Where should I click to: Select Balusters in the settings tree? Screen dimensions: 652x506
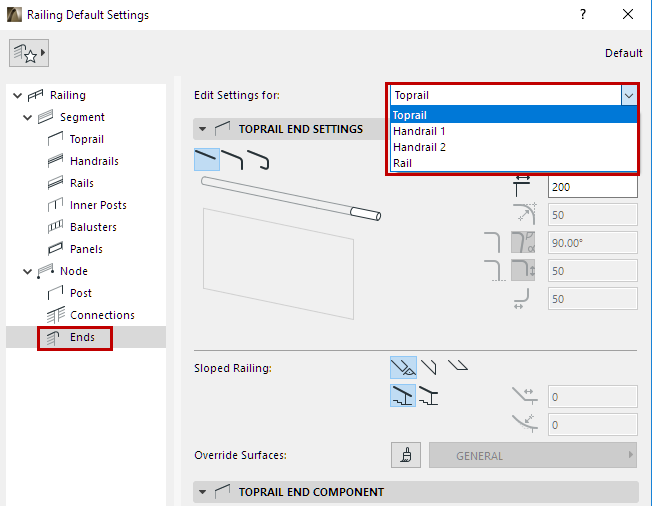pos(93,227)
